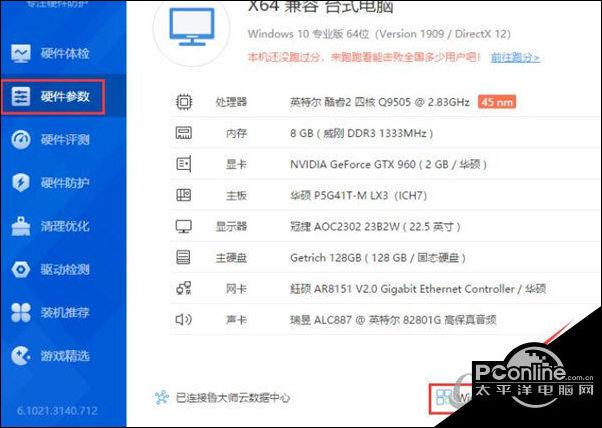Click the 网卡 label
Screen dimensions: 602x428
(x=236, y=289)
